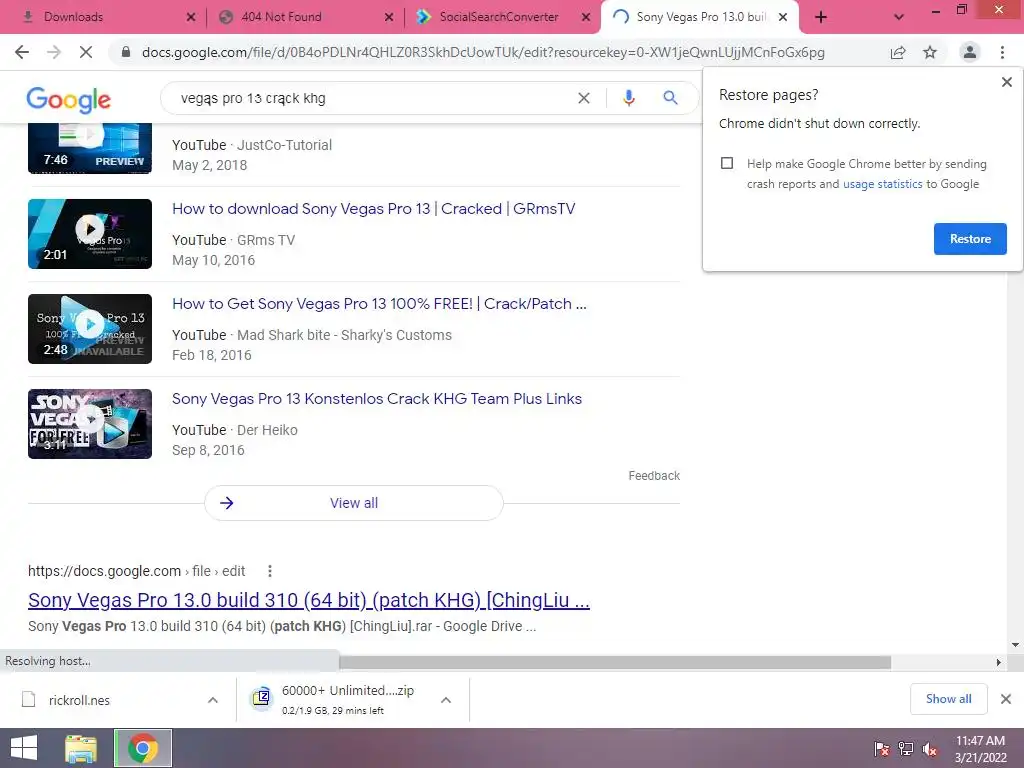Image resolution: width=1024 pixels, height=768 pixels.
Task: Start a voice search with microphone
Action: [x=628, y=98]
